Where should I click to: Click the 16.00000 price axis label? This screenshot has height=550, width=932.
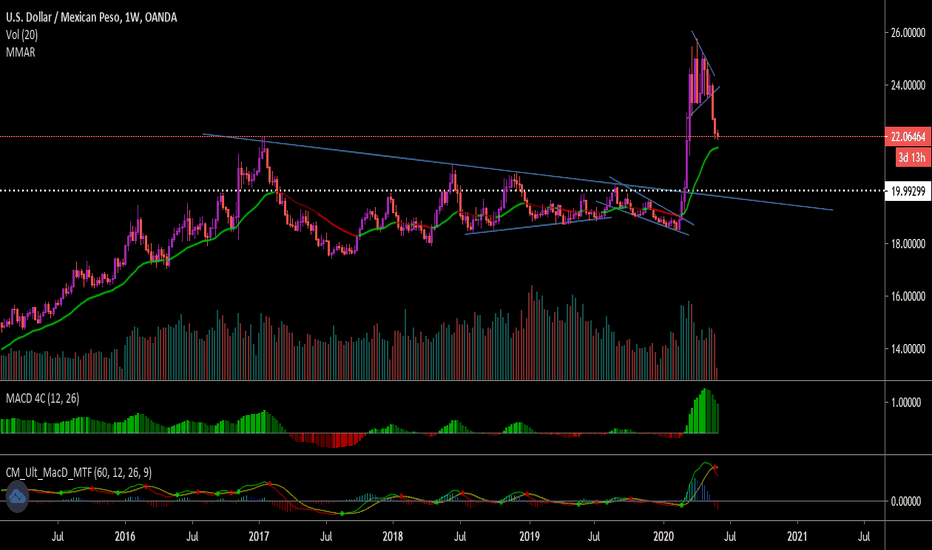click(908, 296)
